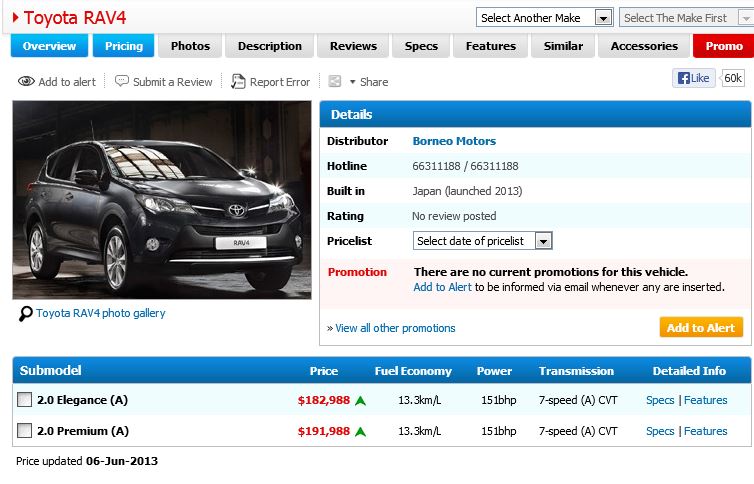
Task: Click the Submodel column header
Action: (x=50, y=370)
